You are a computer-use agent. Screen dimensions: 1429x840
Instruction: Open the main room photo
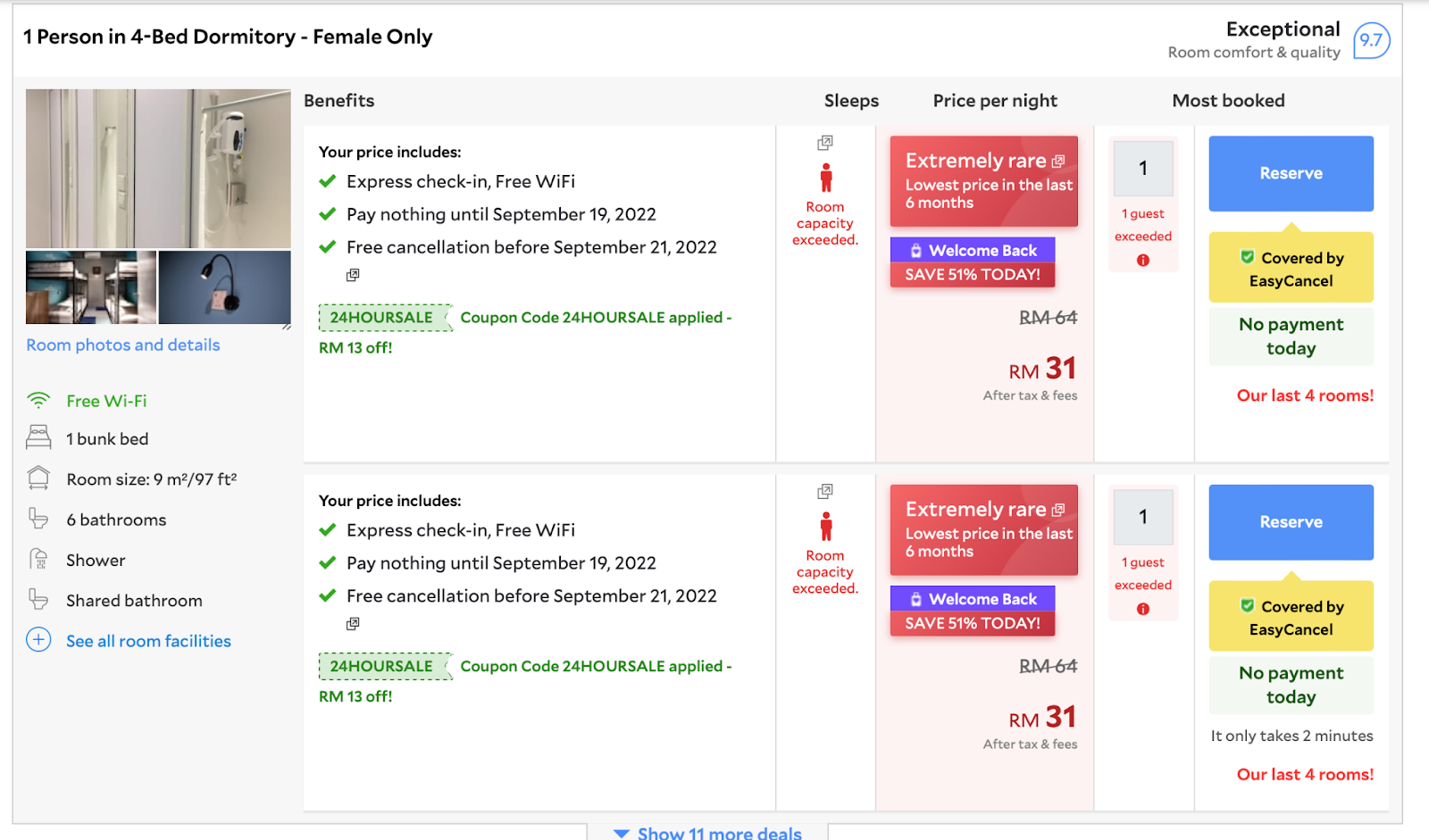click(158, 168)
